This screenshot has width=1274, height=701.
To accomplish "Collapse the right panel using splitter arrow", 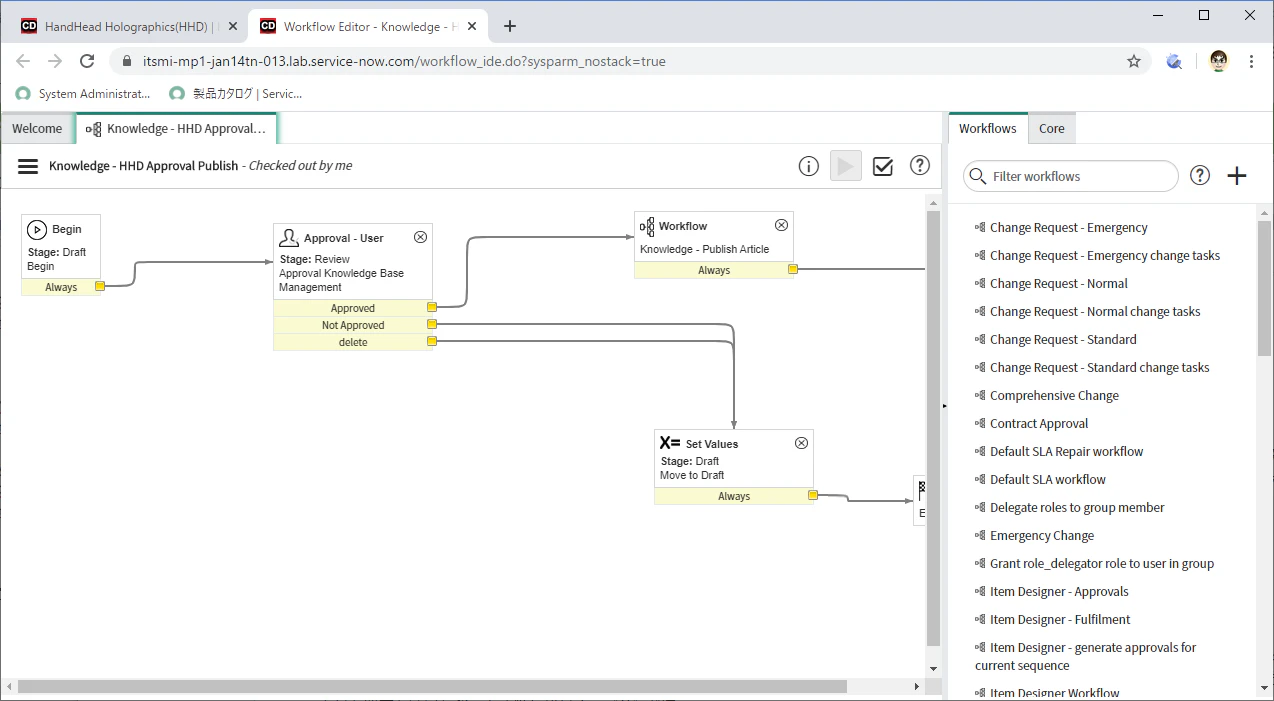I will tap(944, 406).
